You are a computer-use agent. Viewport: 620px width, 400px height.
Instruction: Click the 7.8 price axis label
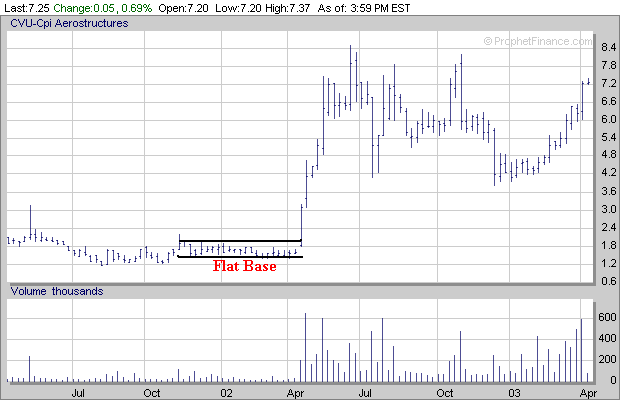coord(609,65)
